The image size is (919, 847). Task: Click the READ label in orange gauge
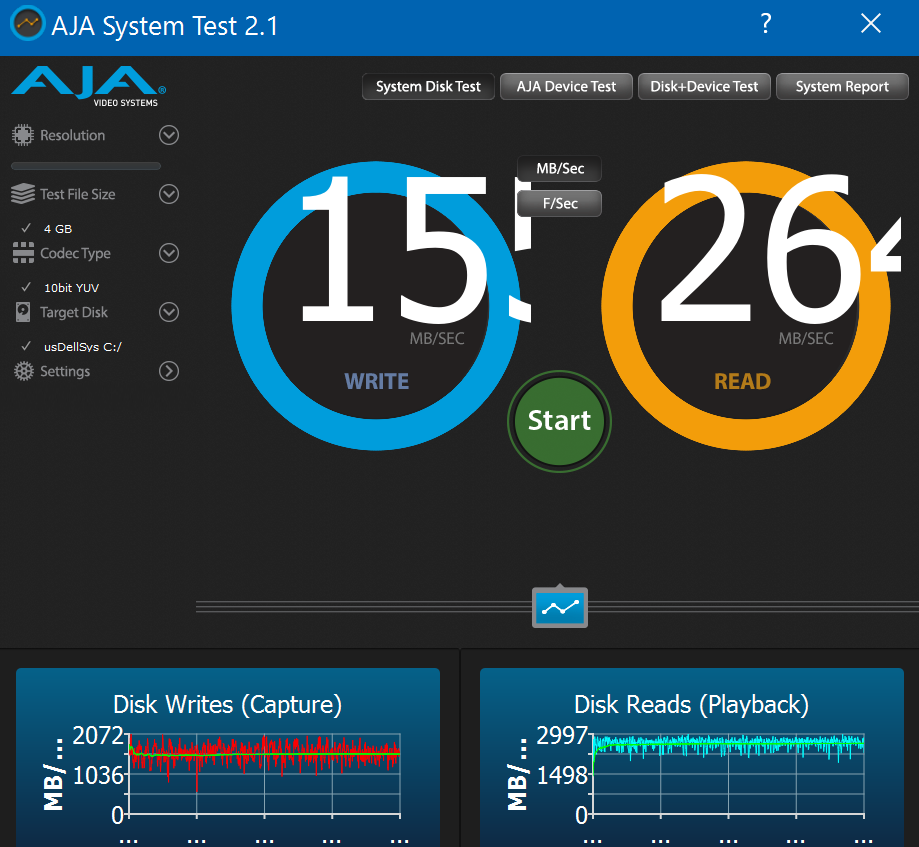pyautogui.click(x=743, y=382)
